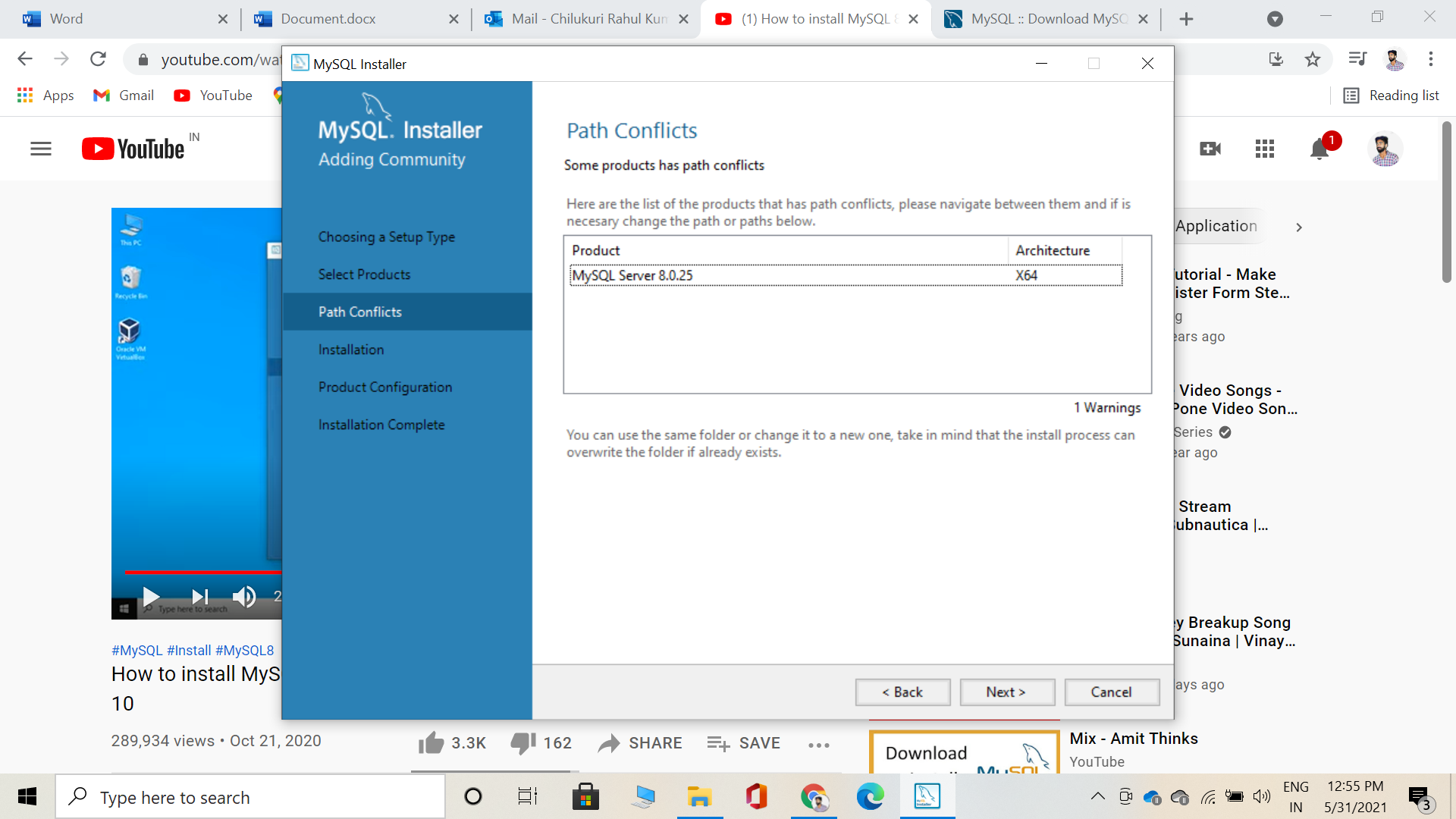Select the Product Configuration step

point(385,387)
